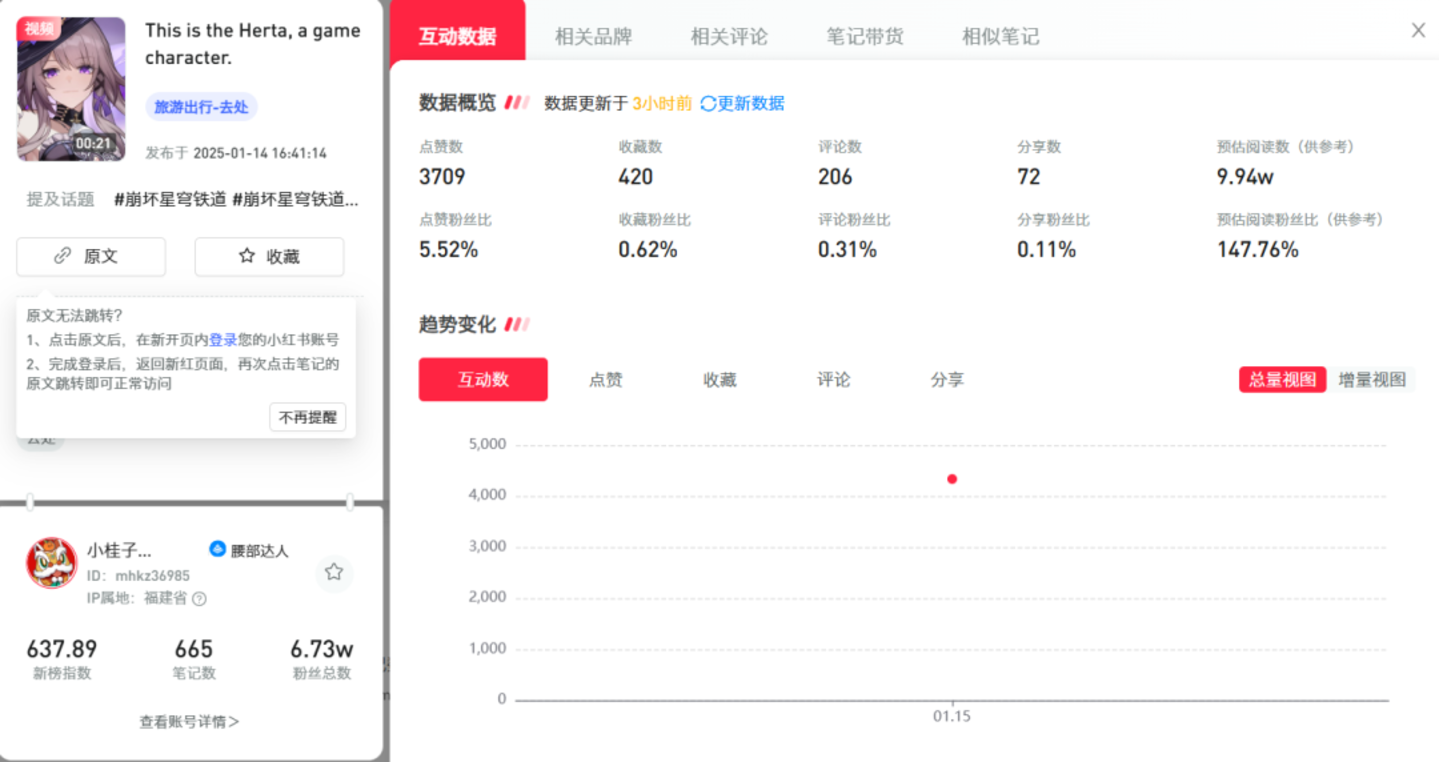Switch chart to 总量视图
The width and height of the screenshot is (1439, 762).
tap(1282, 379)
